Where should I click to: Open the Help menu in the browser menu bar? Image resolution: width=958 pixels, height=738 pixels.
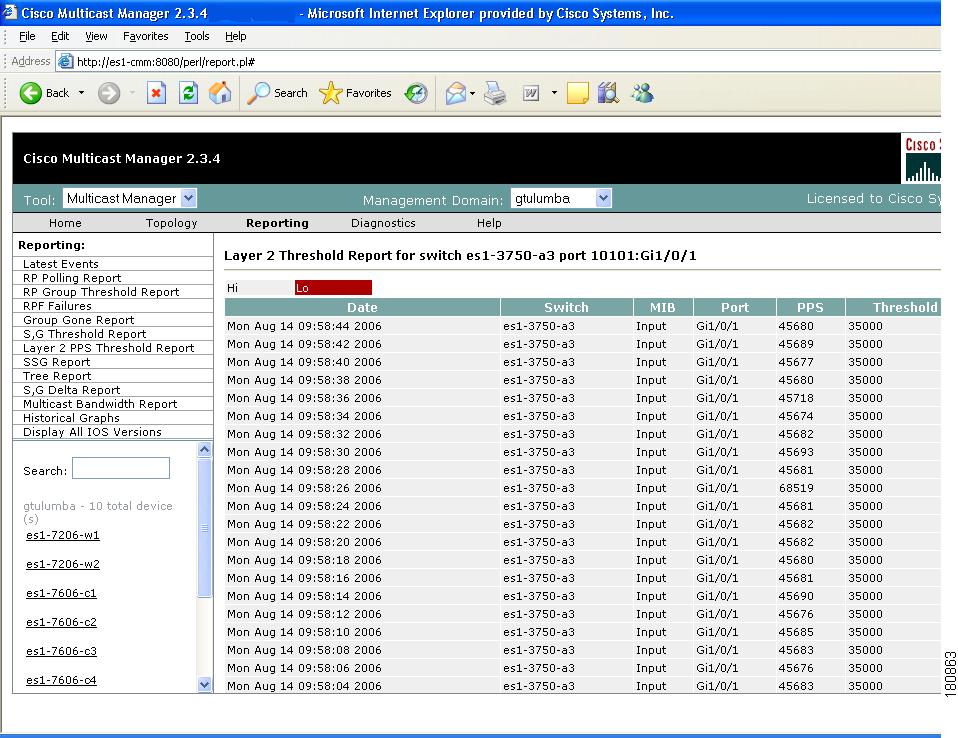(x=235, y=36)
